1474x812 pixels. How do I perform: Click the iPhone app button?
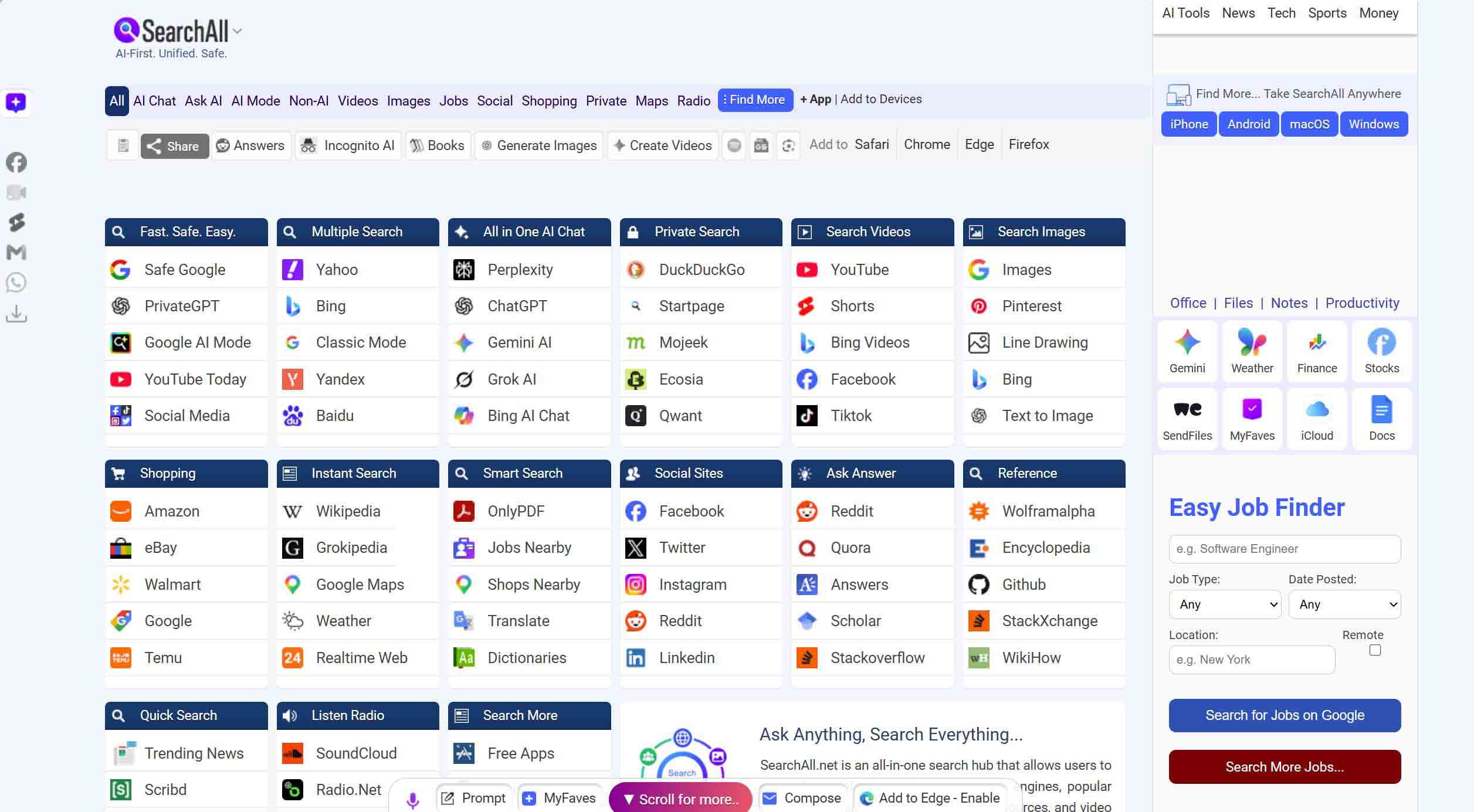[x=1189, y=124]
